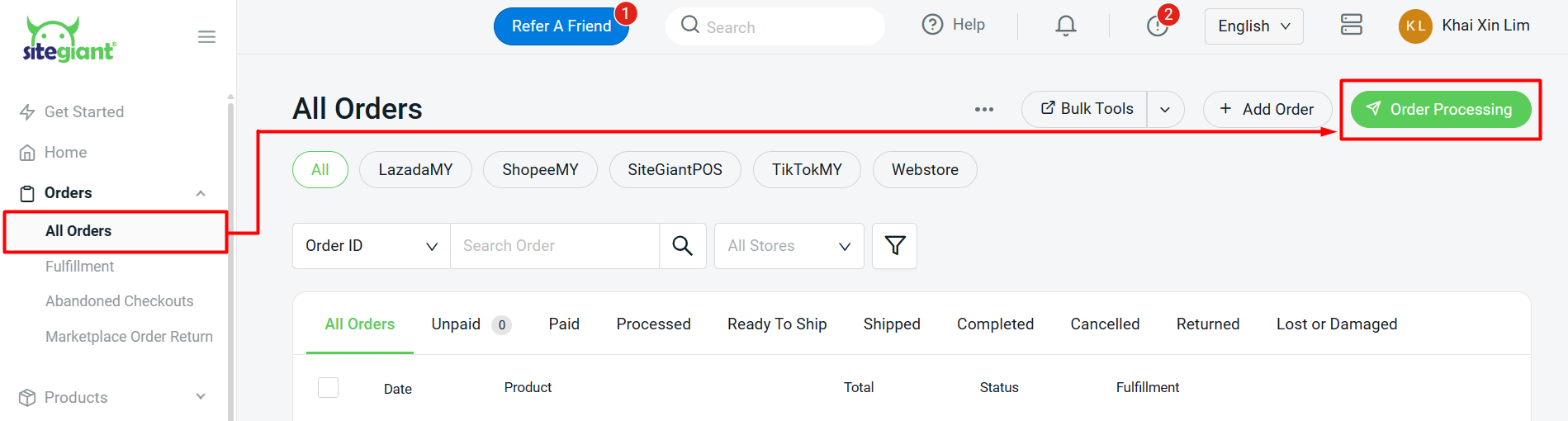Viewport: 1568px width, 421px height.
Task: Click the Search Order input field
Action: click(x=554, y=246)
